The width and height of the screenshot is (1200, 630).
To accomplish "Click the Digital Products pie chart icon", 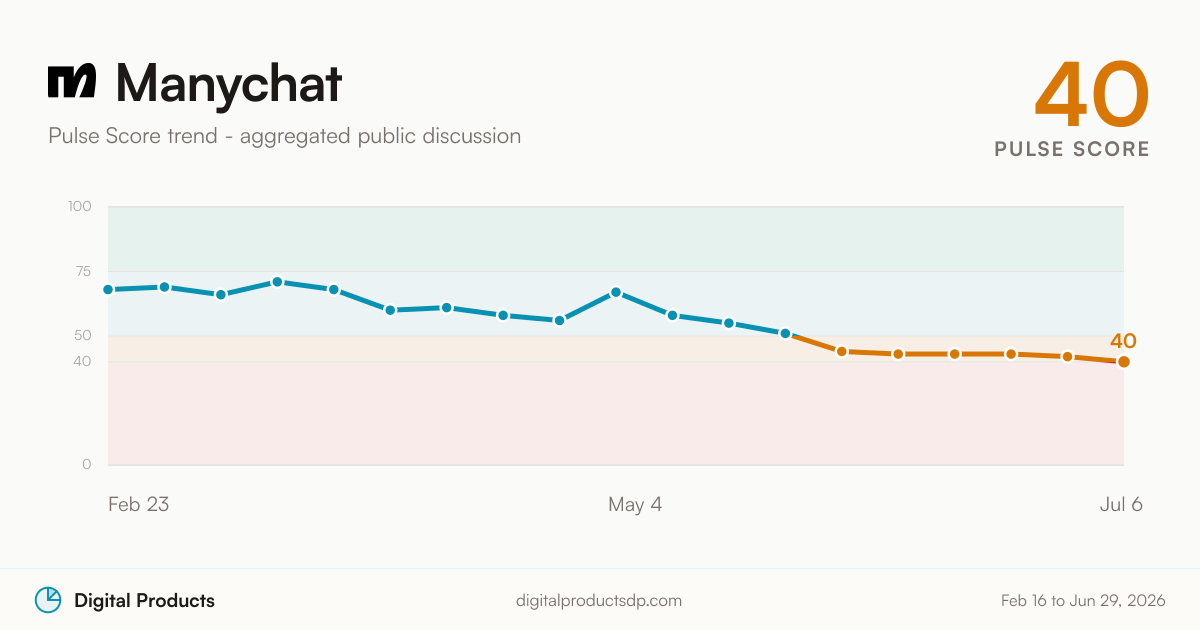I will tap(48, 600).
